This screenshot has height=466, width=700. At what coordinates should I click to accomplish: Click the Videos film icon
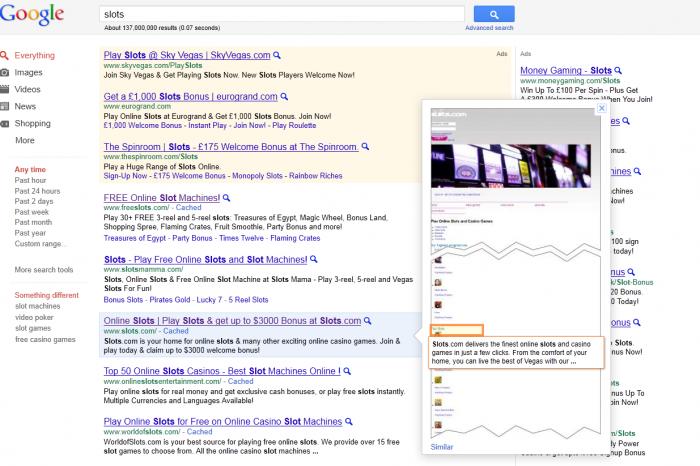tap(4, 89)
